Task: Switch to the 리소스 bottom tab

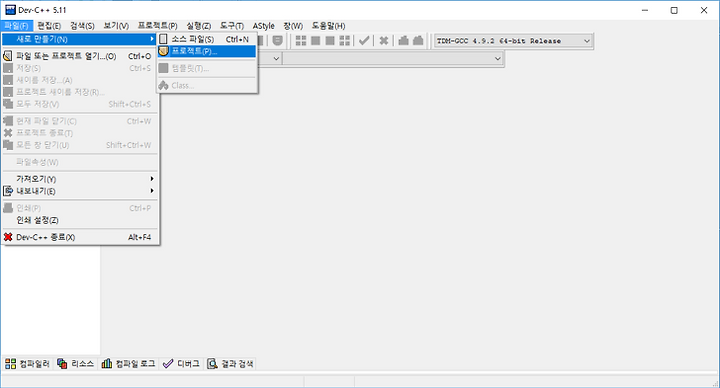Action: pyautogui.click(x=76, y=364)
